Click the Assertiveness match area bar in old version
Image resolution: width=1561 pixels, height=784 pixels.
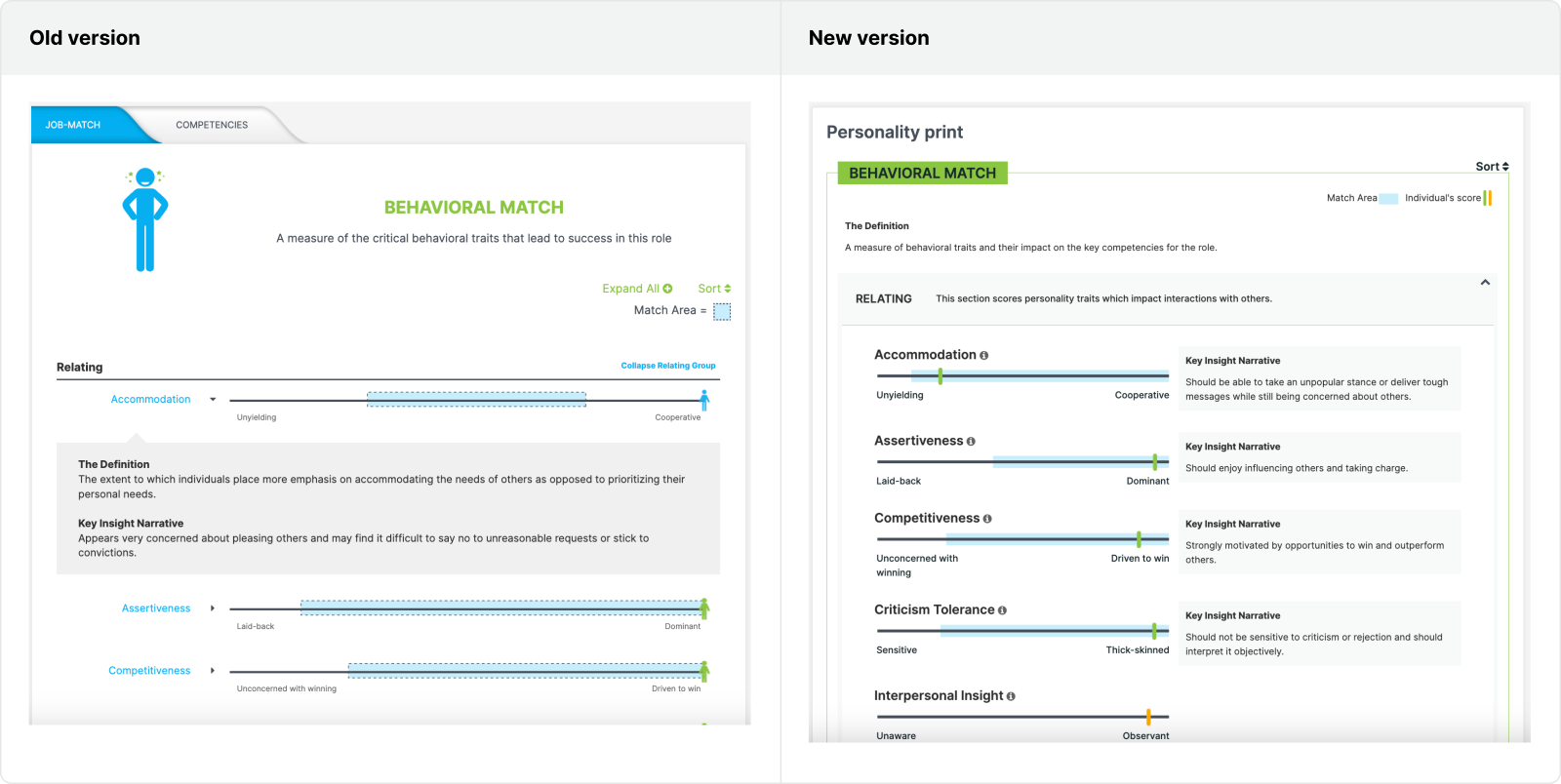pyautogui.click(x=500, y=608)
